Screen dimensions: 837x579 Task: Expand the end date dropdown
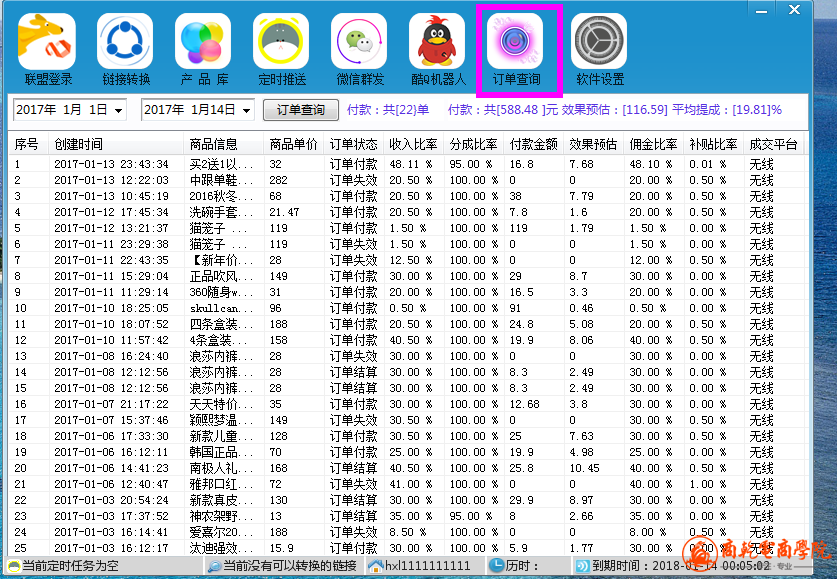[x=245, y=110]
